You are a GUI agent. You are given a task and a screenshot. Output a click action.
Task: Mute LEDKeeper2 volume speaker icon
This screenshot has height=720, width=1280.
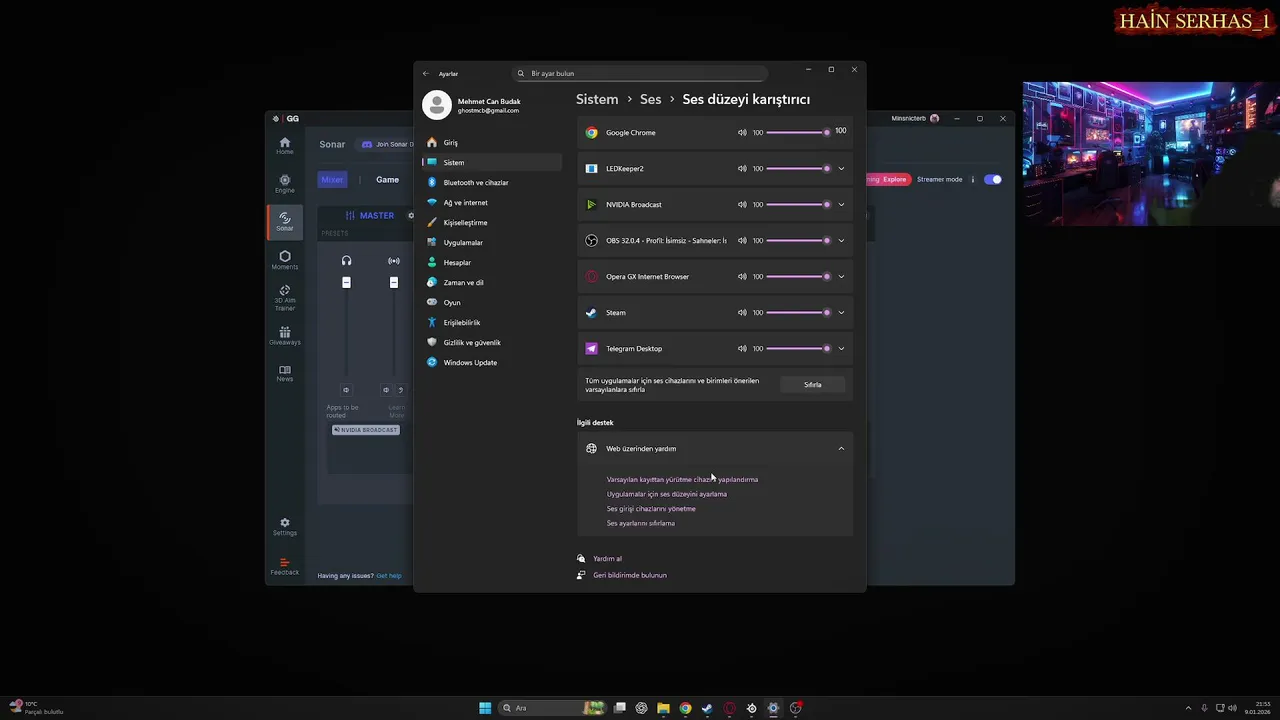pos(742,168)
